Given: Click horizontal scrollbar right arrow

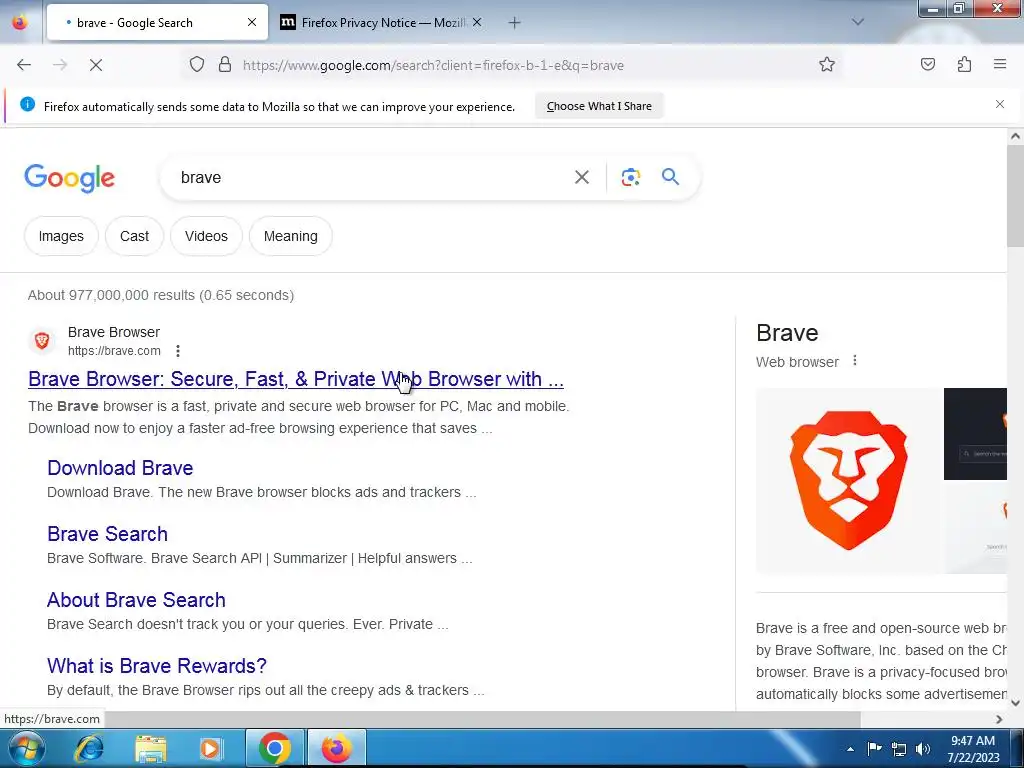Looking at the screenshot, I should tap(999, 719).
